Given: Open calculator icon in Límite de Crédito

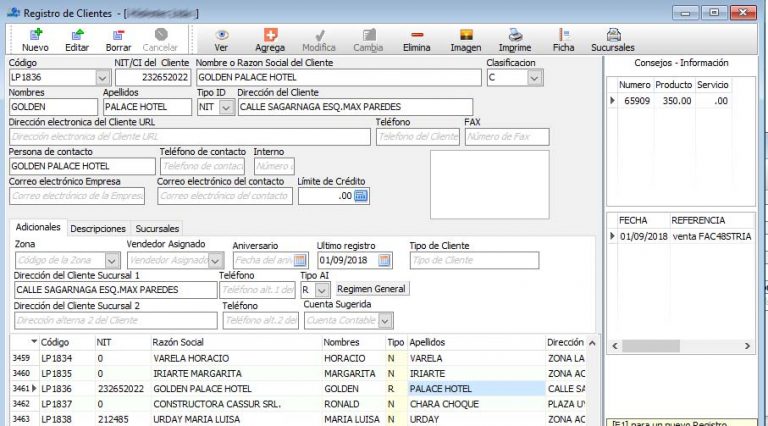Looking at the screenshot, I should click(360, 196).
